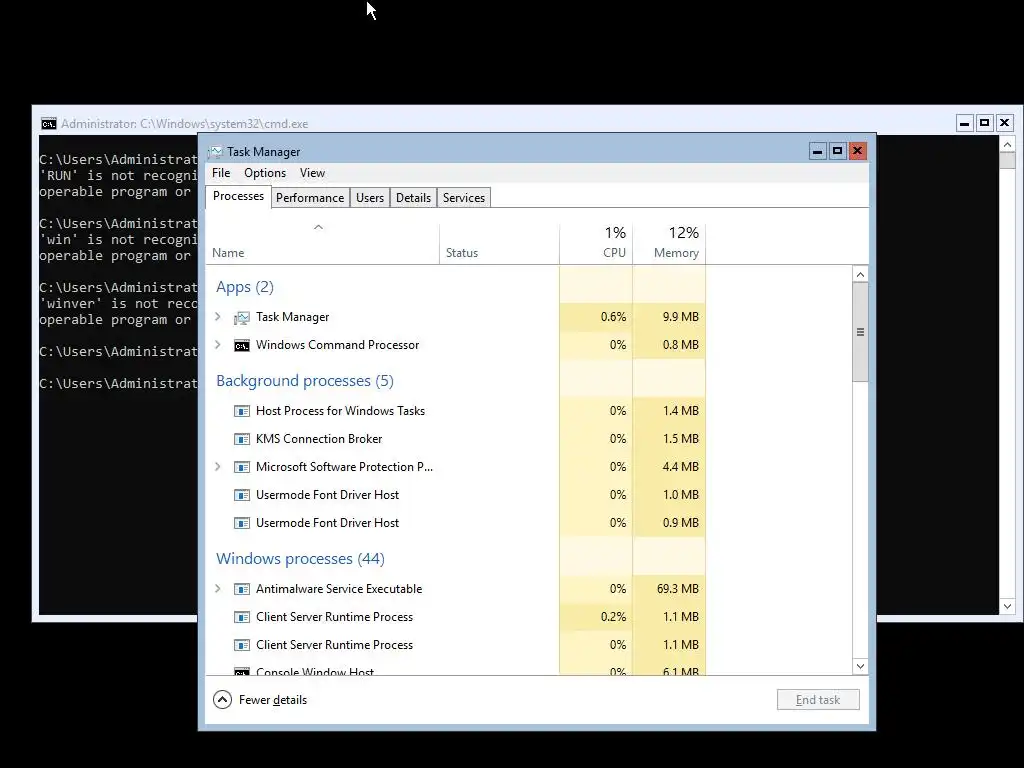Screen dimensions: 1024x768
Task: Expand Microsoft Software Protection row
Action: [218, 467]
